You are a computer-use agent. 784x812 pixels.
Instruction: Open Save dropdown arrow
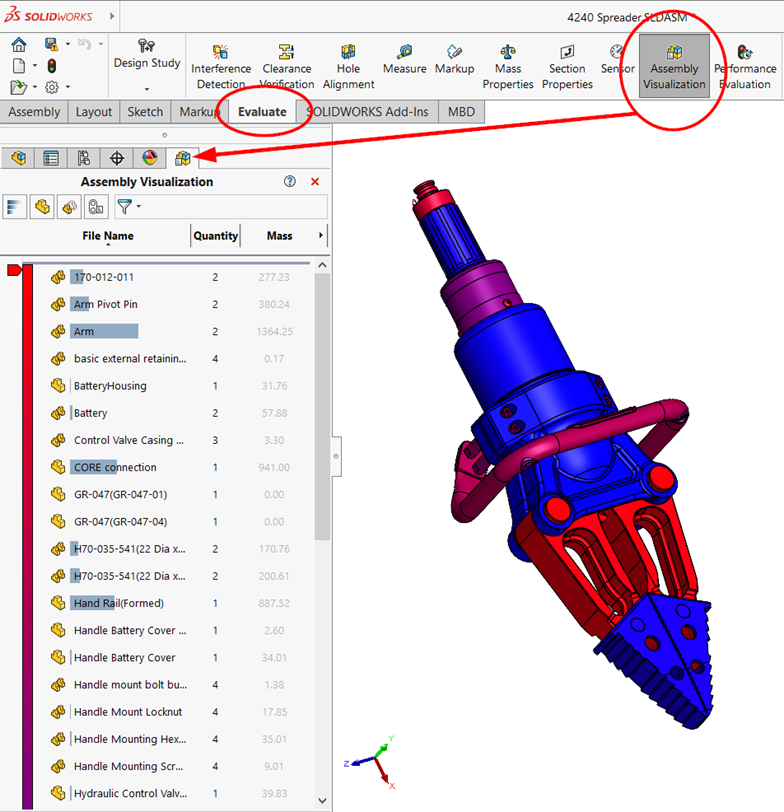tap(68, 45)
